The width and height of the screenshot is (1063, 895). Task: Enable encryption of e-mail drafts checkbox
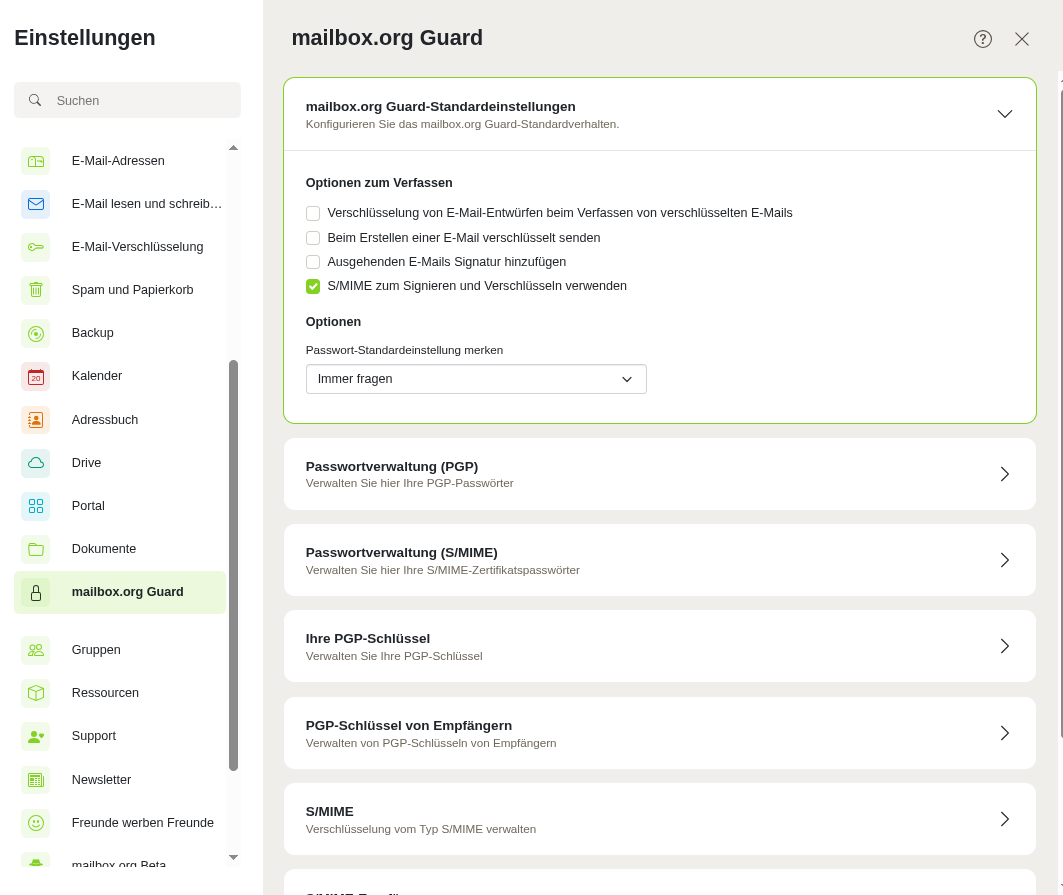[313, 214]
